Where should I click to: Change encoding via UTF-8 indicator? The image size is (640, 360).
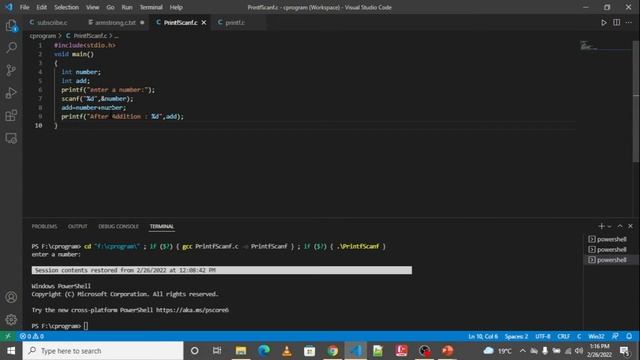click(543, 336)
